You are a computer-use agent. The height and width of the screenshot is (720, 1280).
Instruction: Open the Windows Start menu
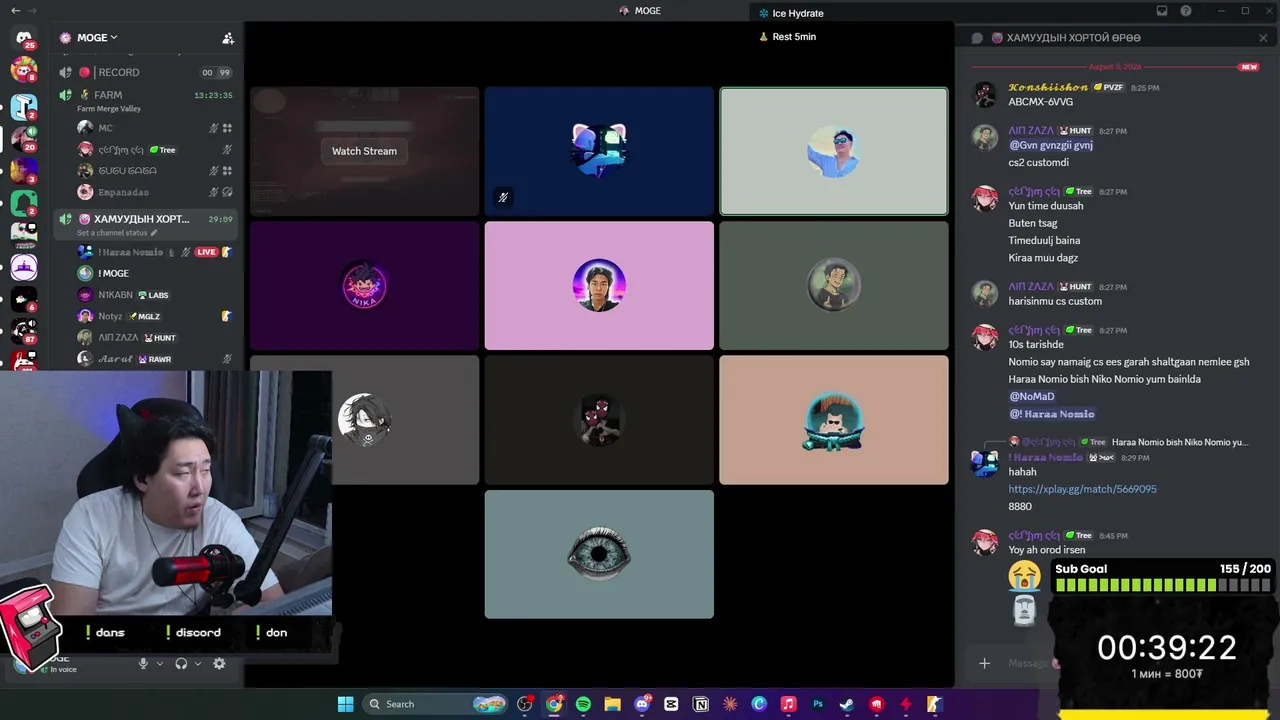pos(345,704)
